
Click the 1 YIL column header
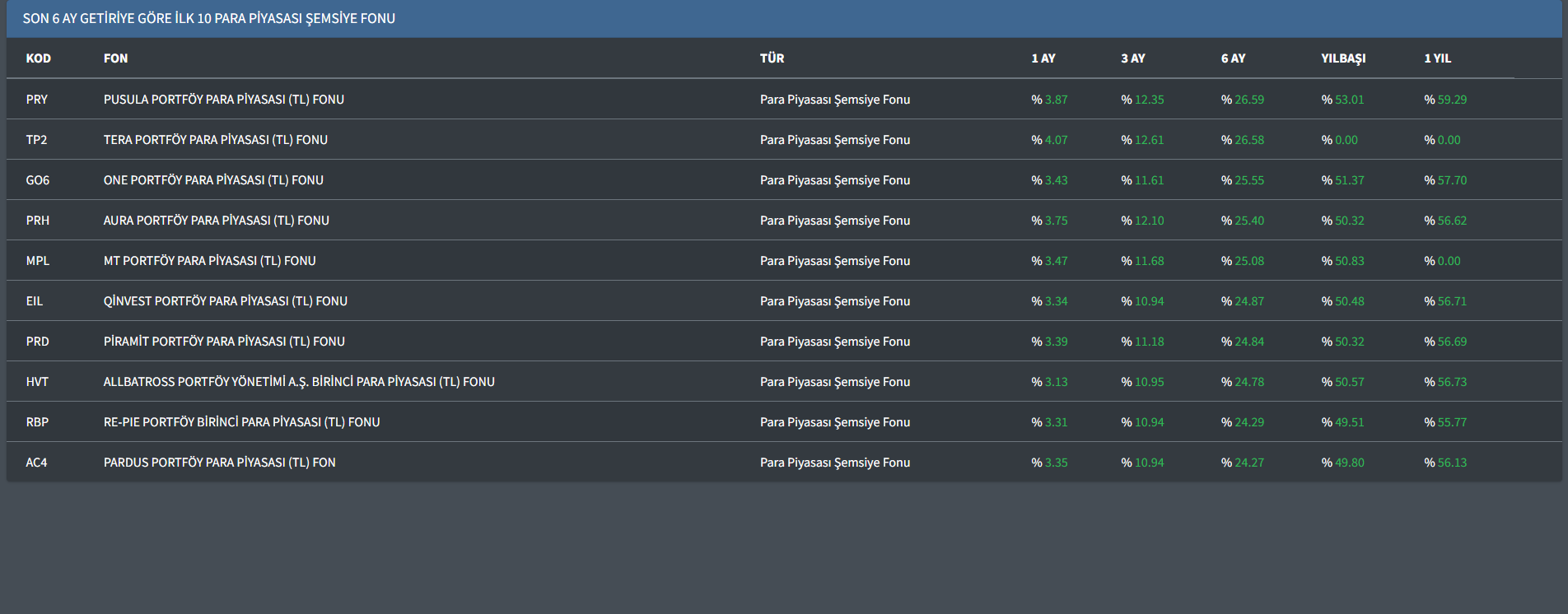1437,58
